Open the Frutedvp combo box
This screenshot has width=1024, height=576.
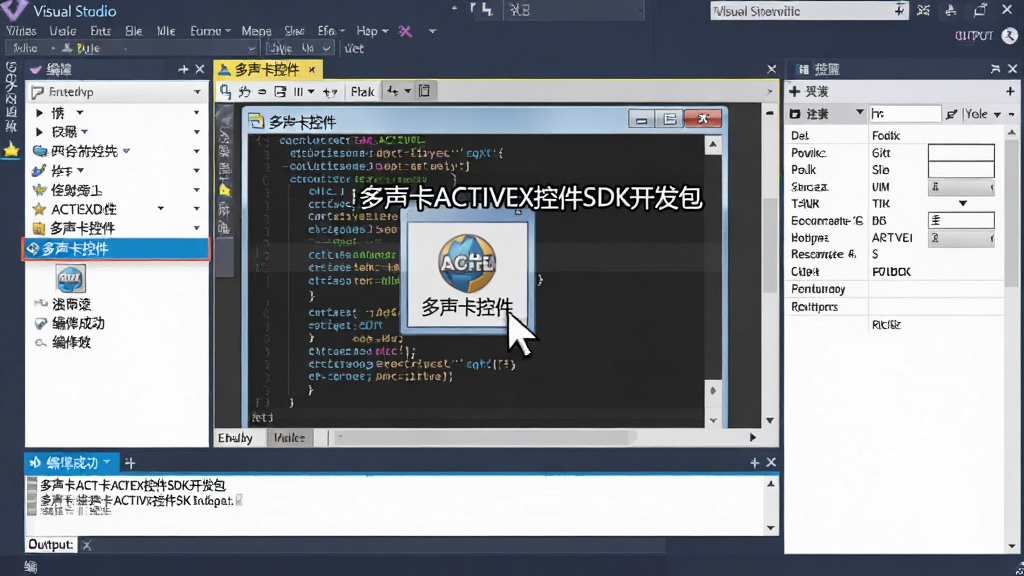pyautogui.click(x=118, y=92)
